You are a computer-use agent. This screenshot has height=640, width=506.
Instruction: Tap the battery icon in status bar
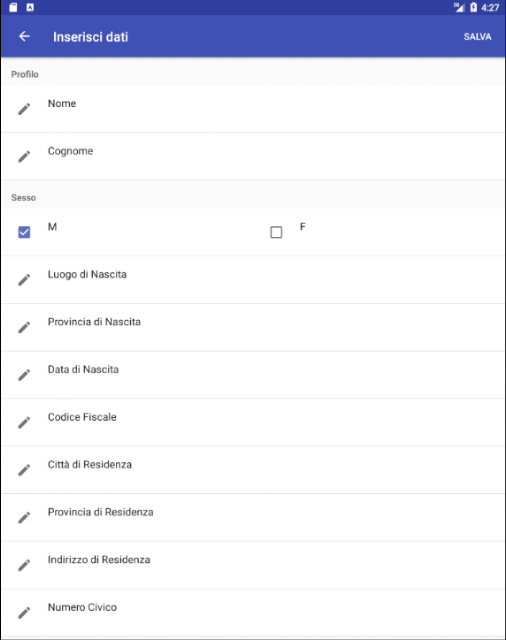click(x=473, y=7)
